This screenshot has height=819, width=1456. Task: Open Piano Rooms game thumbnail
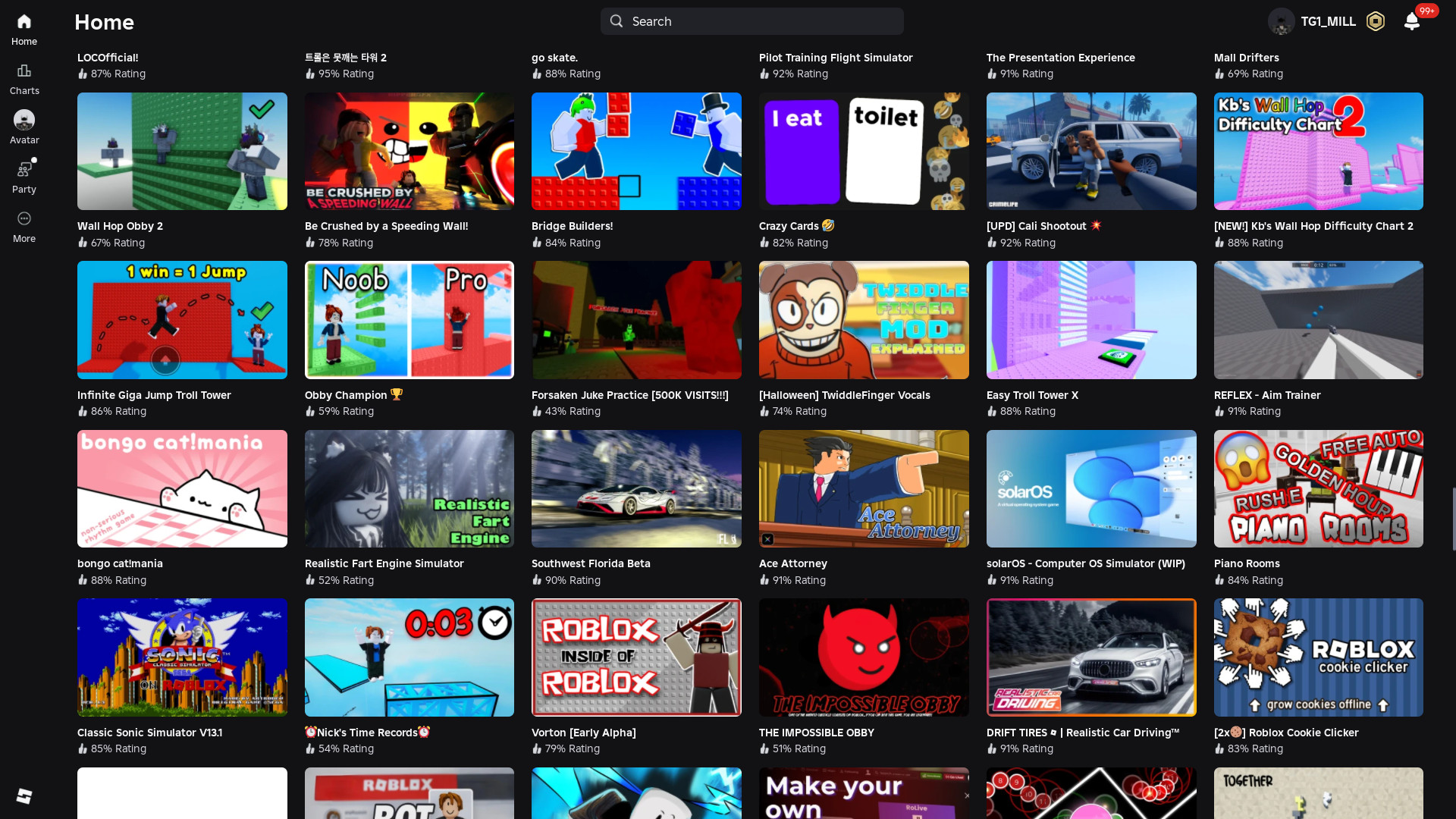(x=1319, y=488)
